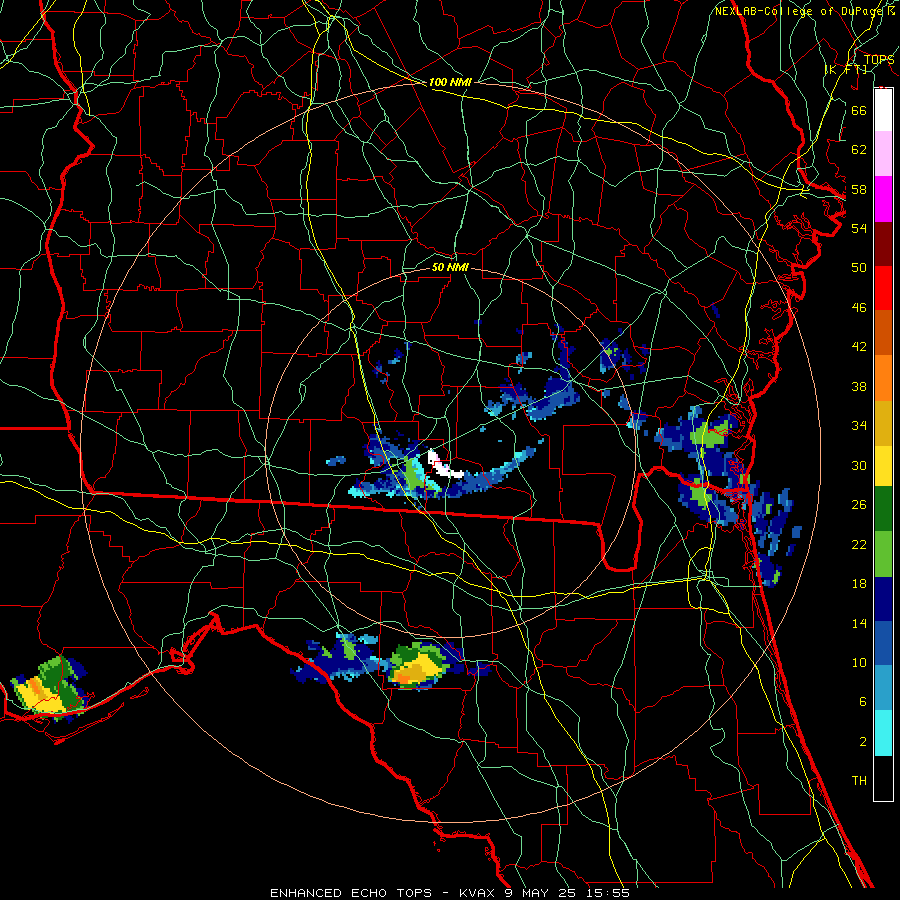Click the TH legend label

pos(859,781)
